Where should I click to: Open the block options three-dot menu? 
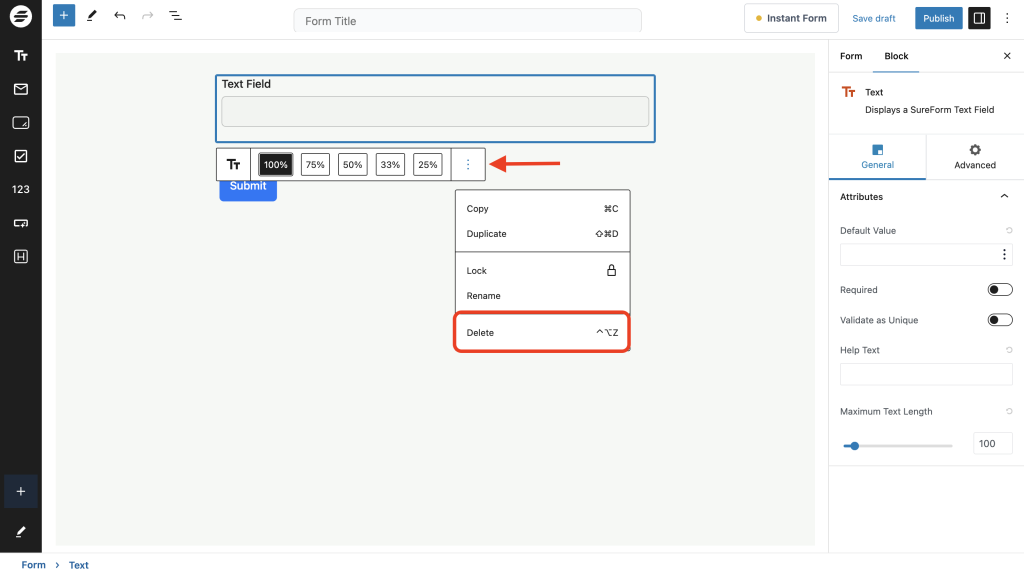coord(468,163)
